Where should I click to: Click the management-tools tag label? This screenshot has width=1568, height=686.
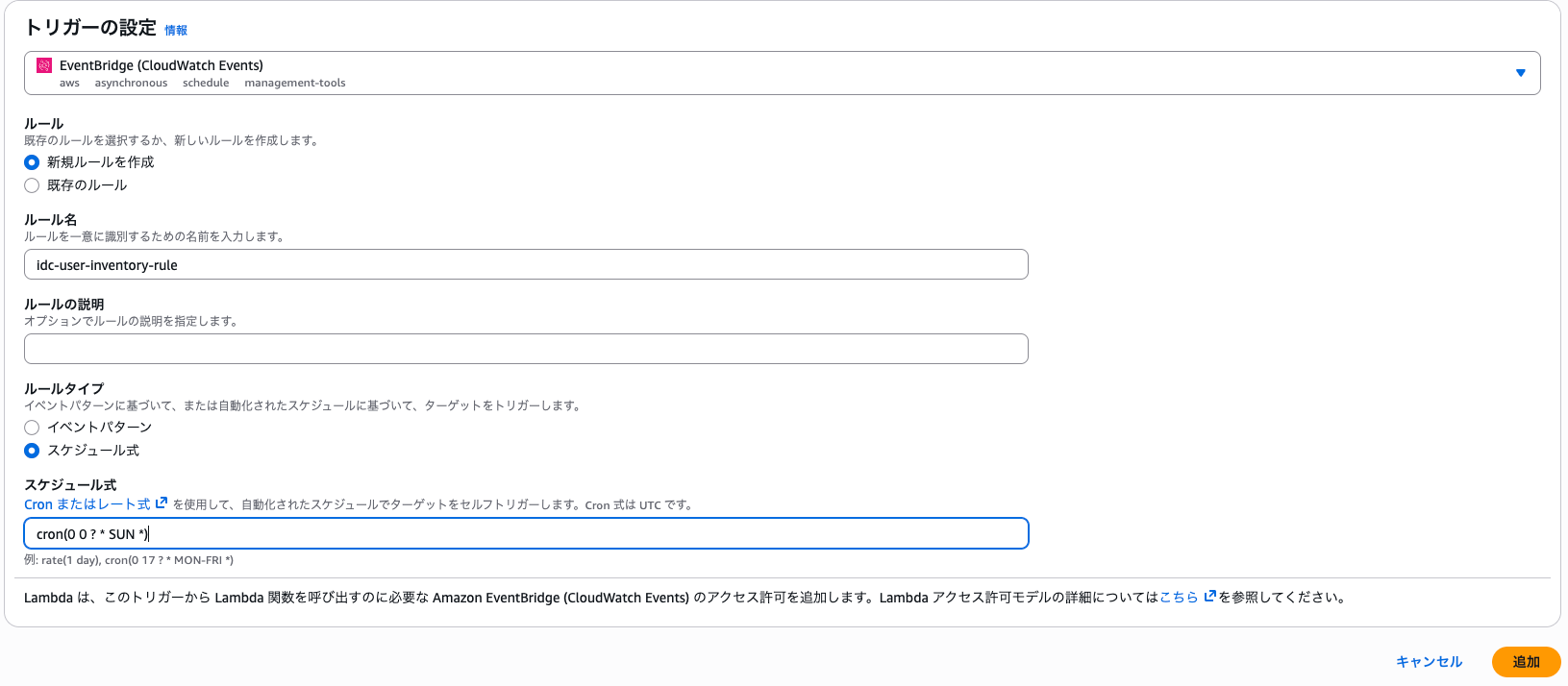(x=294, y=83)
